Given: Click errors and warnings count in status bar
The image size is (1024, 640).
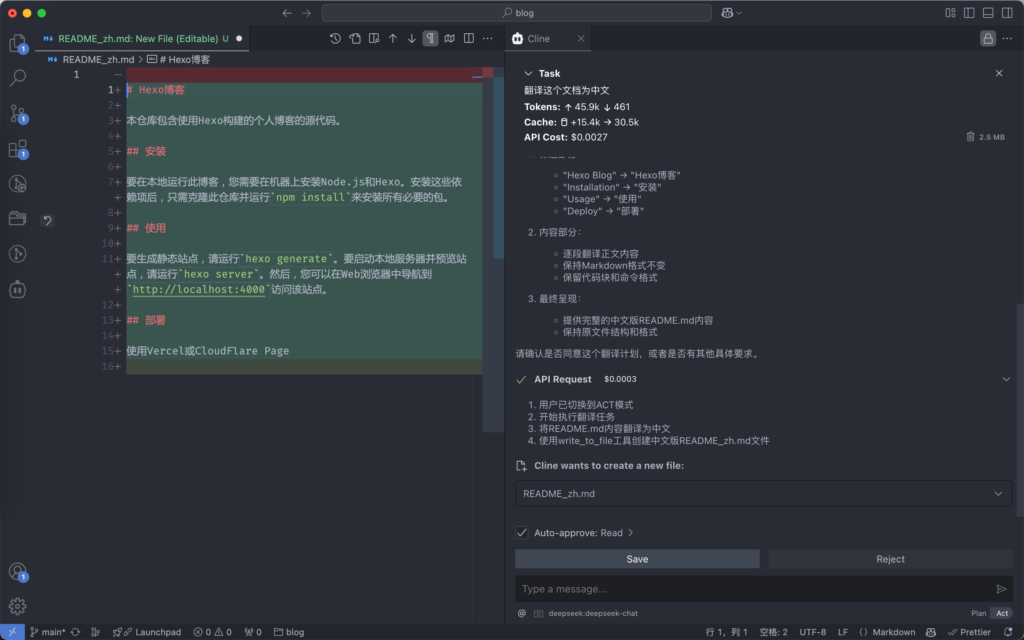Looking at the screenshot, I should [x=212, y=632].
